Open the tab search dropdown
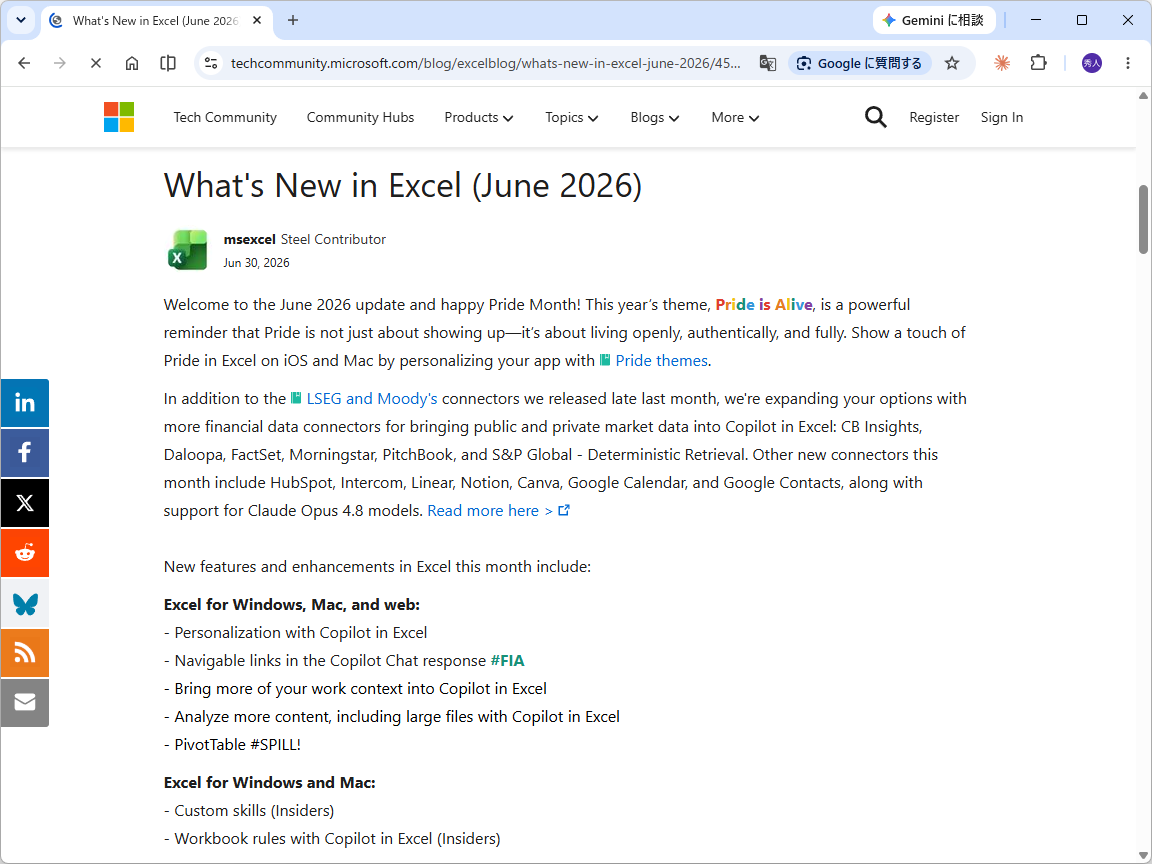This screenshot has width=1152, height=864. (x=21, y=20)
